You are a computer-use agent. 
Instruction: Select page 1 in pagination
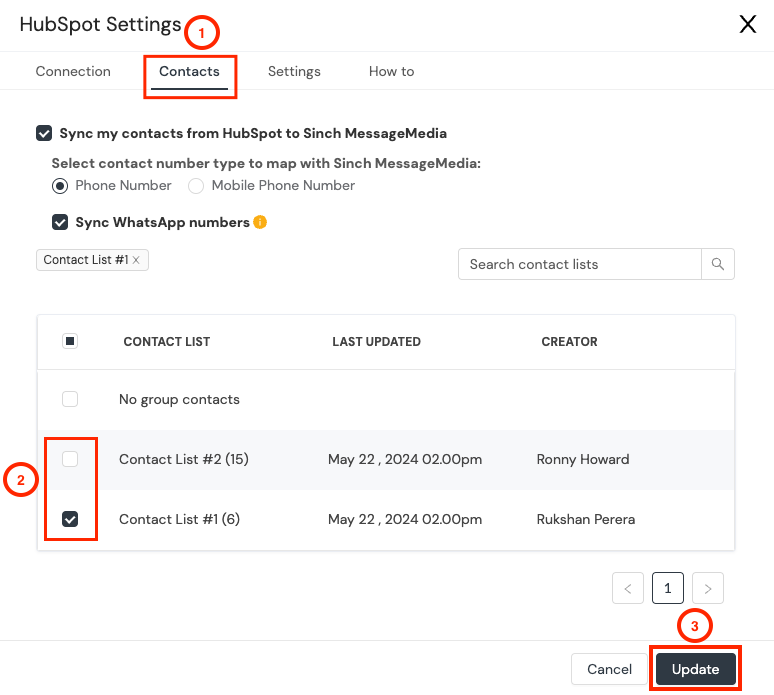(668, 588)
